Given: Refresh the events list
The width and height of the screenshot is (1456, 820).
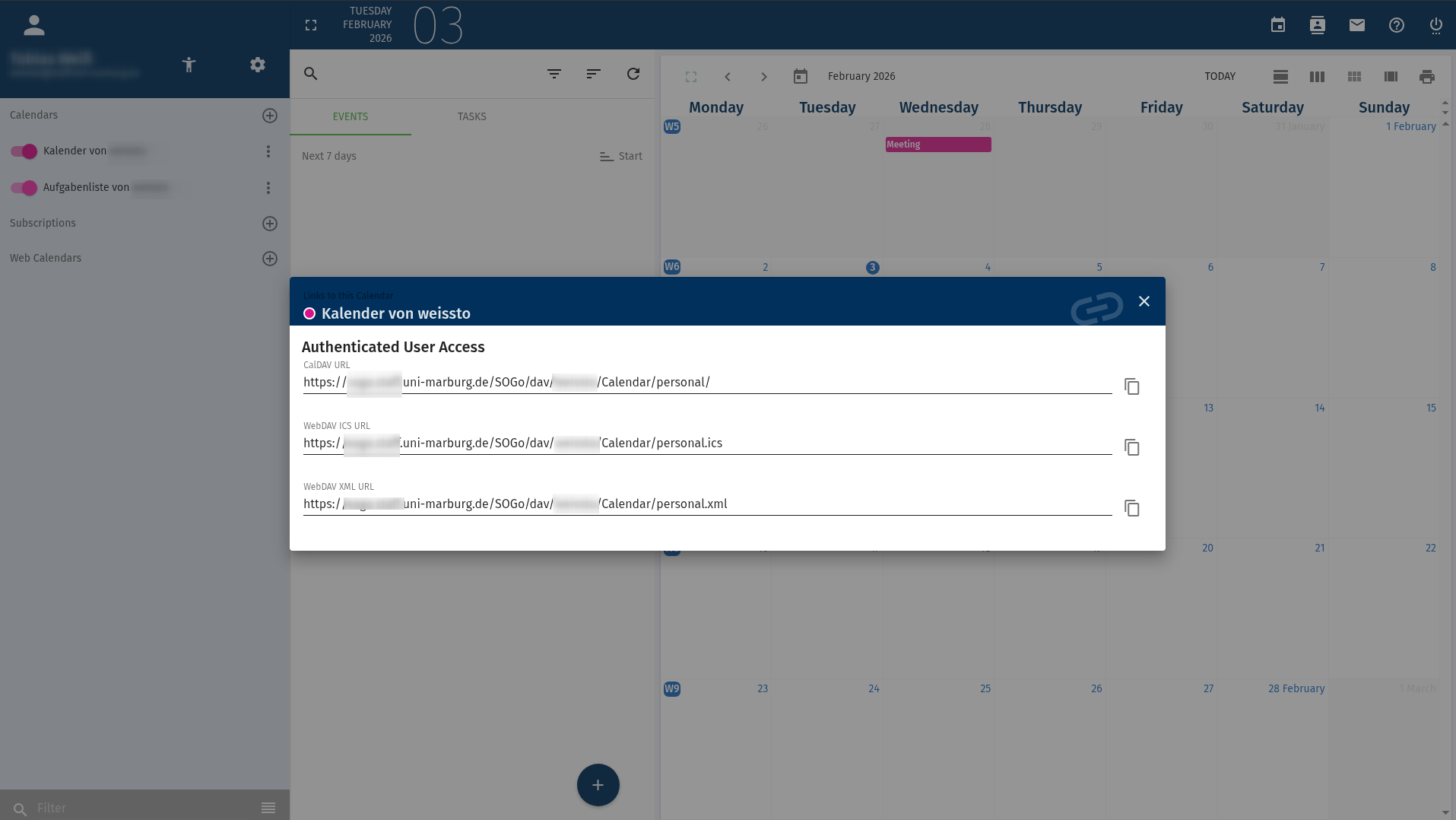Looking at the screenshot, I should click(x=633, y=74).
